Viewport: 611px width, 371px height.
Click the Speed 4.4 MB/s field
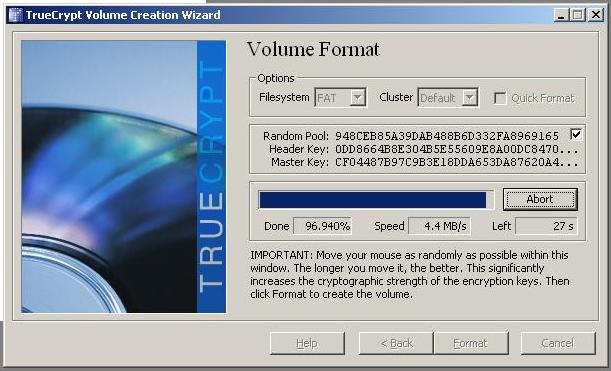point(439,226)
